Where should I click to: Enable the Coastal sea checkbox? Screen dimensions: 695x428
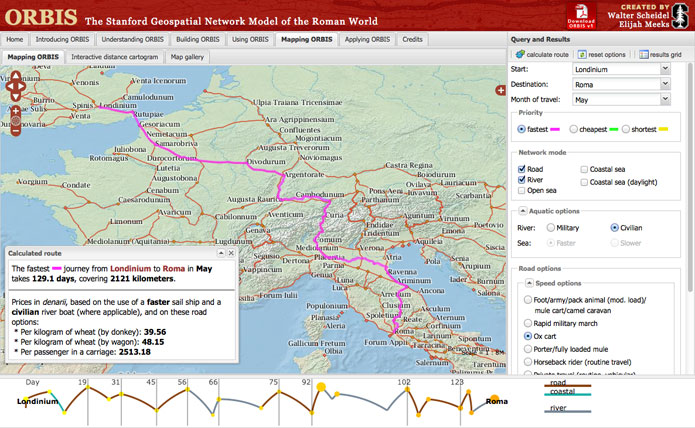tap(584, 169)
